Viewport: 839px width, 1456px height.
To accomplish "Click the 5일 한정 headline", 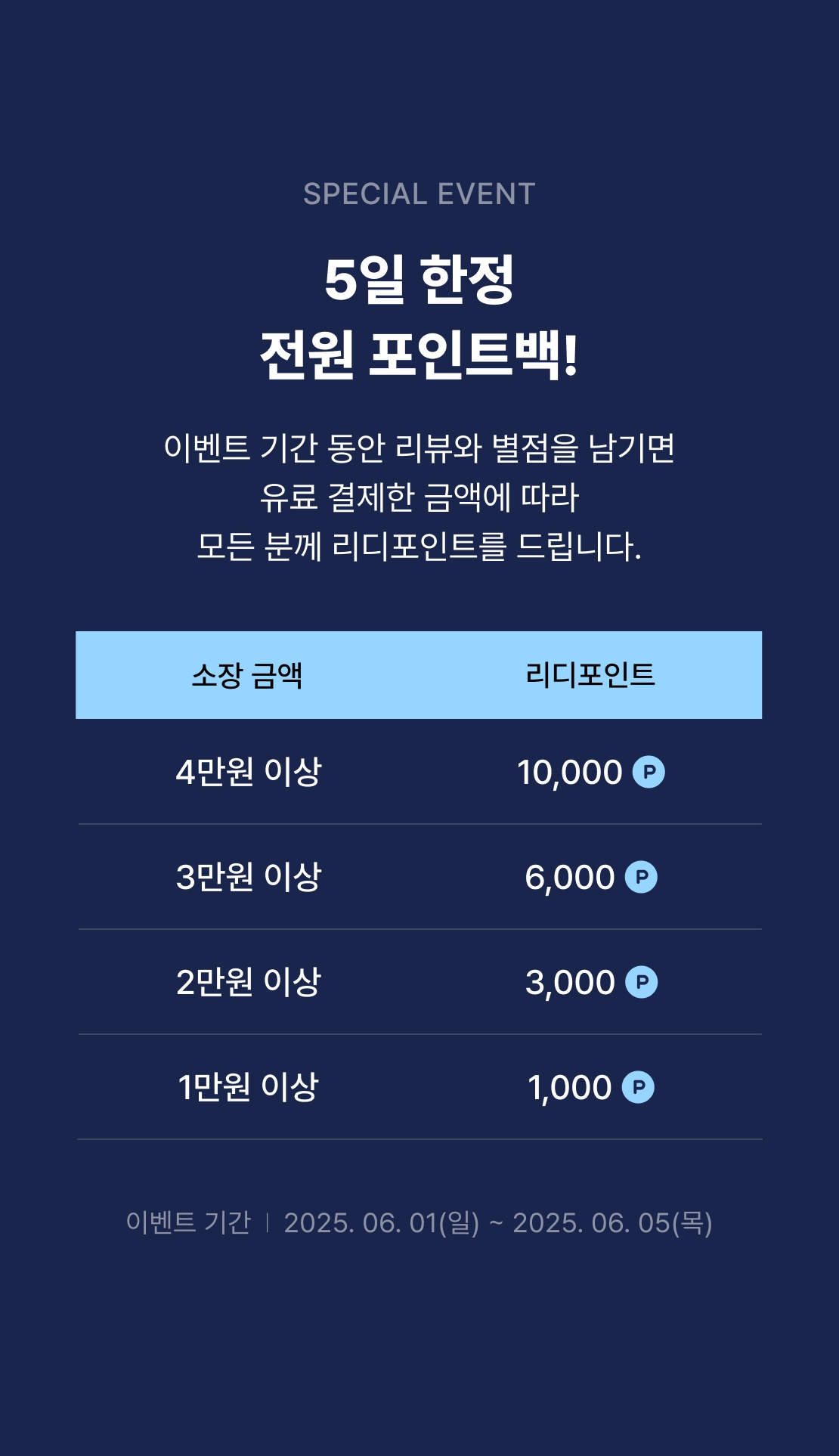I will click(419, 280).
